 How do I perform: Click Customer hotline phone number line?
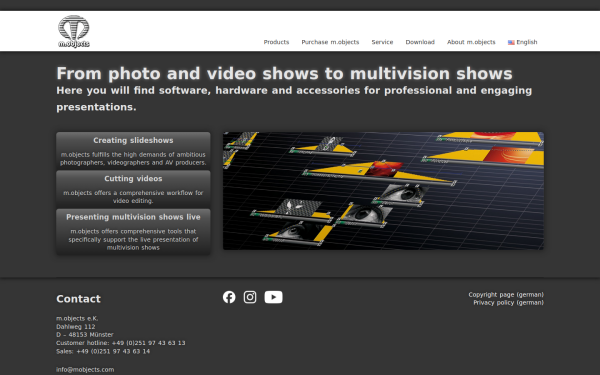point(121,343)
